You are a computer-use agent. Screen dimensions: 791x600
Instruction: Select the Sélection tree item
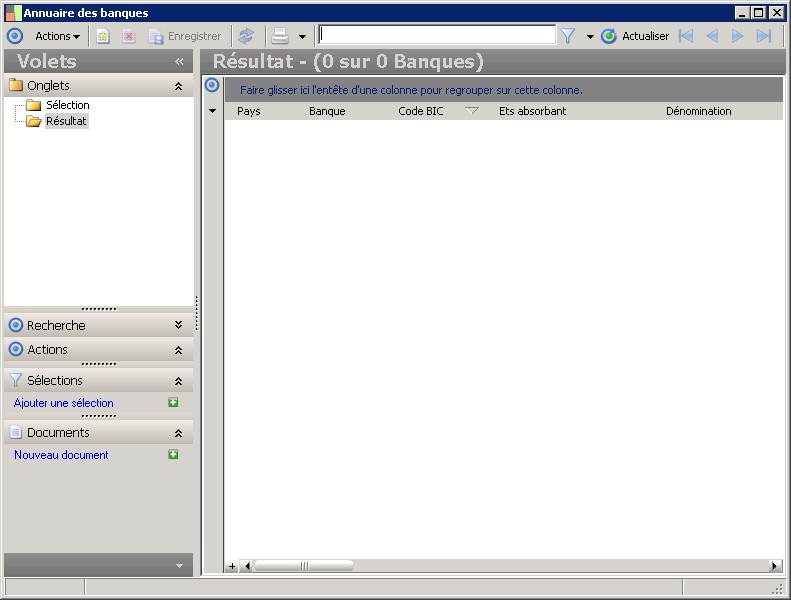[x=68, y=105]
